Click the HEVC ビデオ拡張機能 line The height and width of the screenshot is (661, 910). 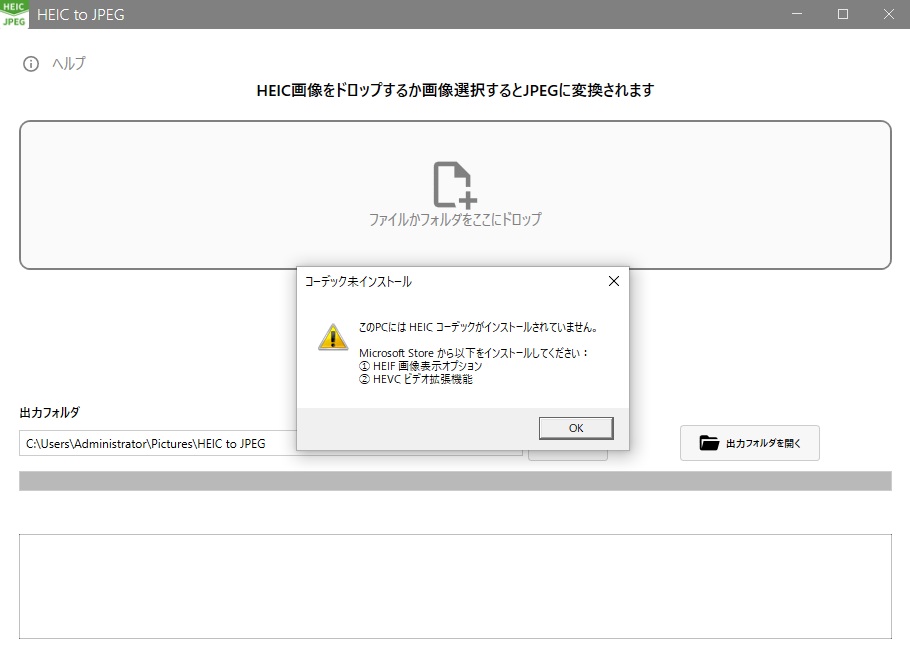[416, 380]
